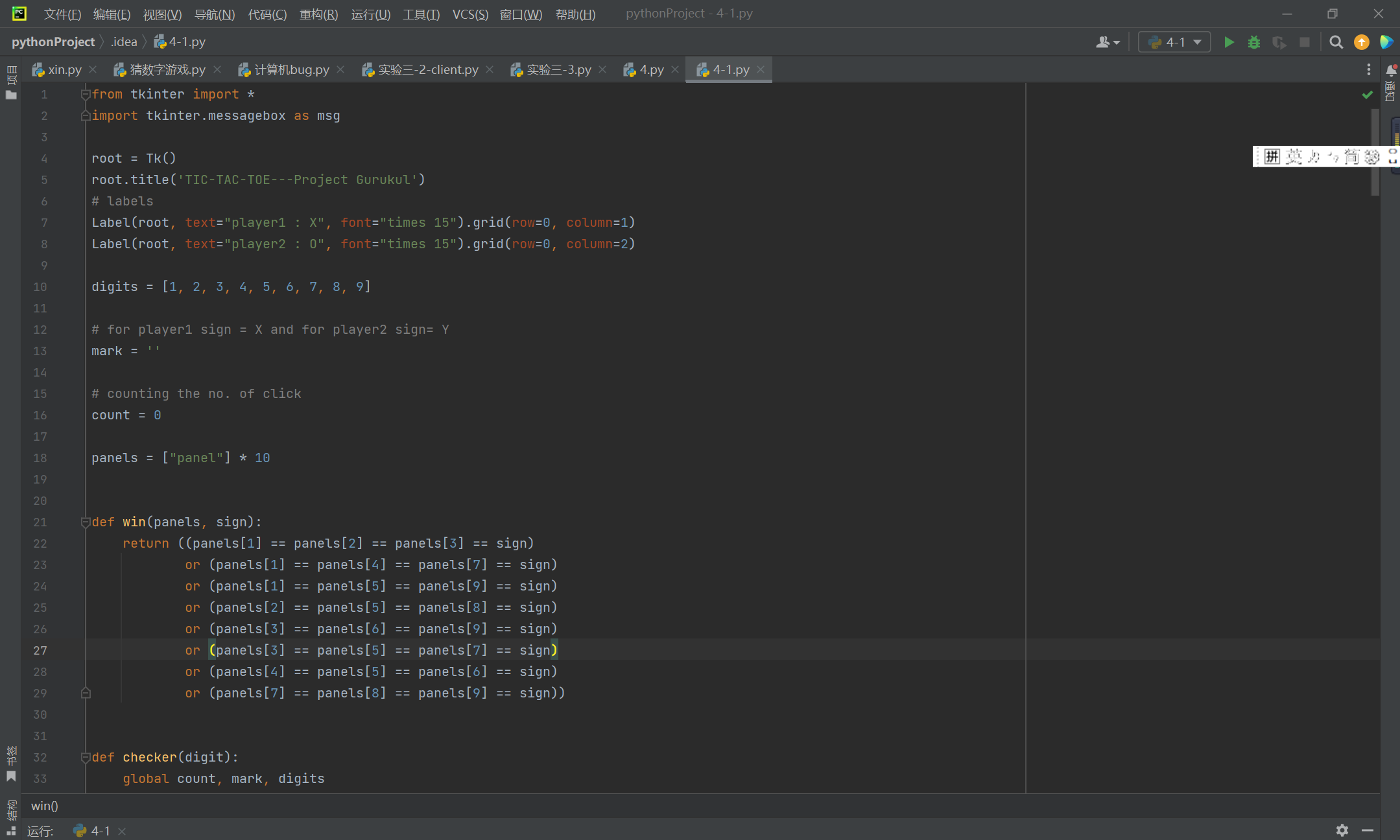Open the 导航(N) menu
The image size is (1400, 840).
point(215,14)
